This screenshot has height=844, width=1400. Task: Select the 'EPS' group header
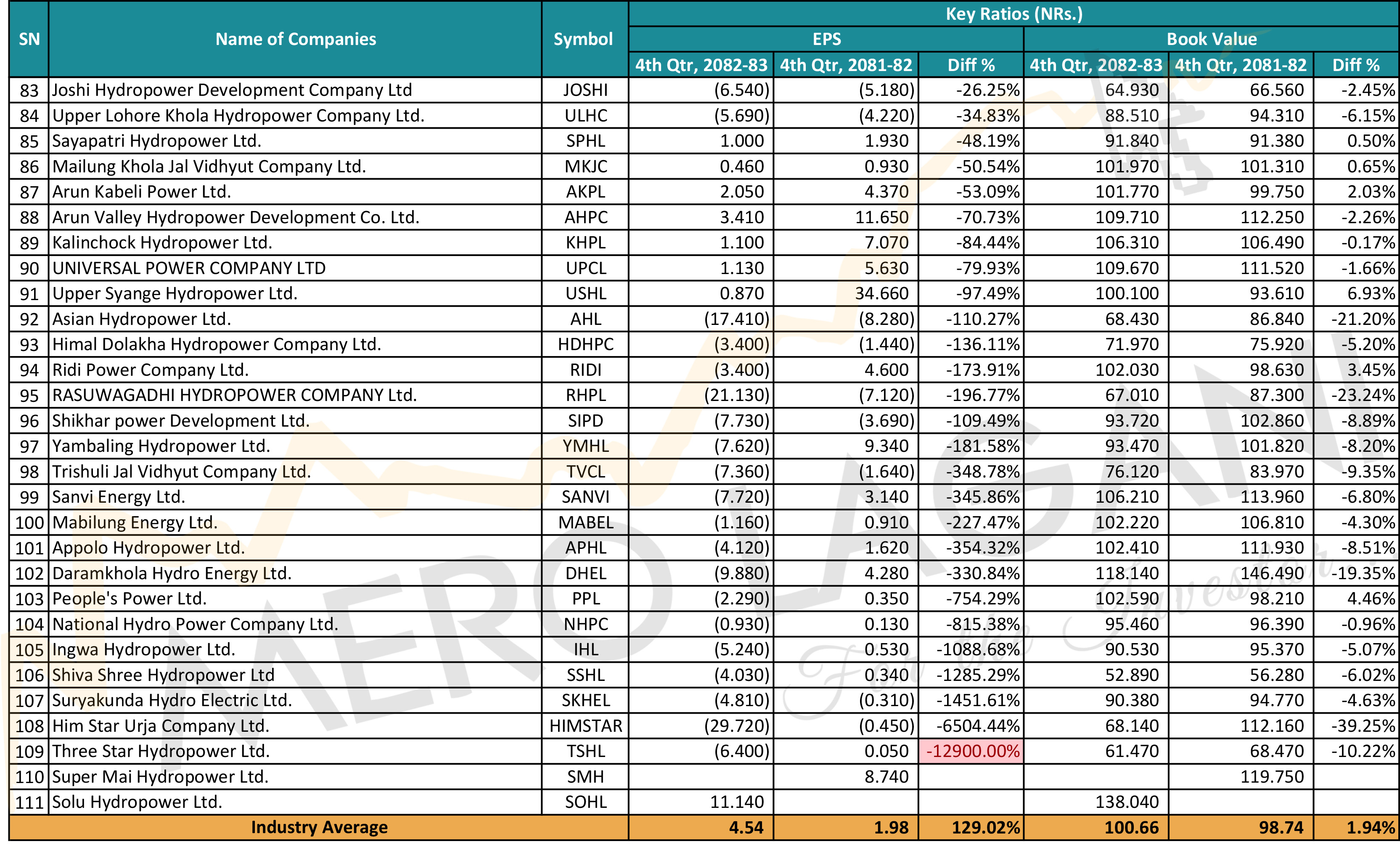(827, 39)
